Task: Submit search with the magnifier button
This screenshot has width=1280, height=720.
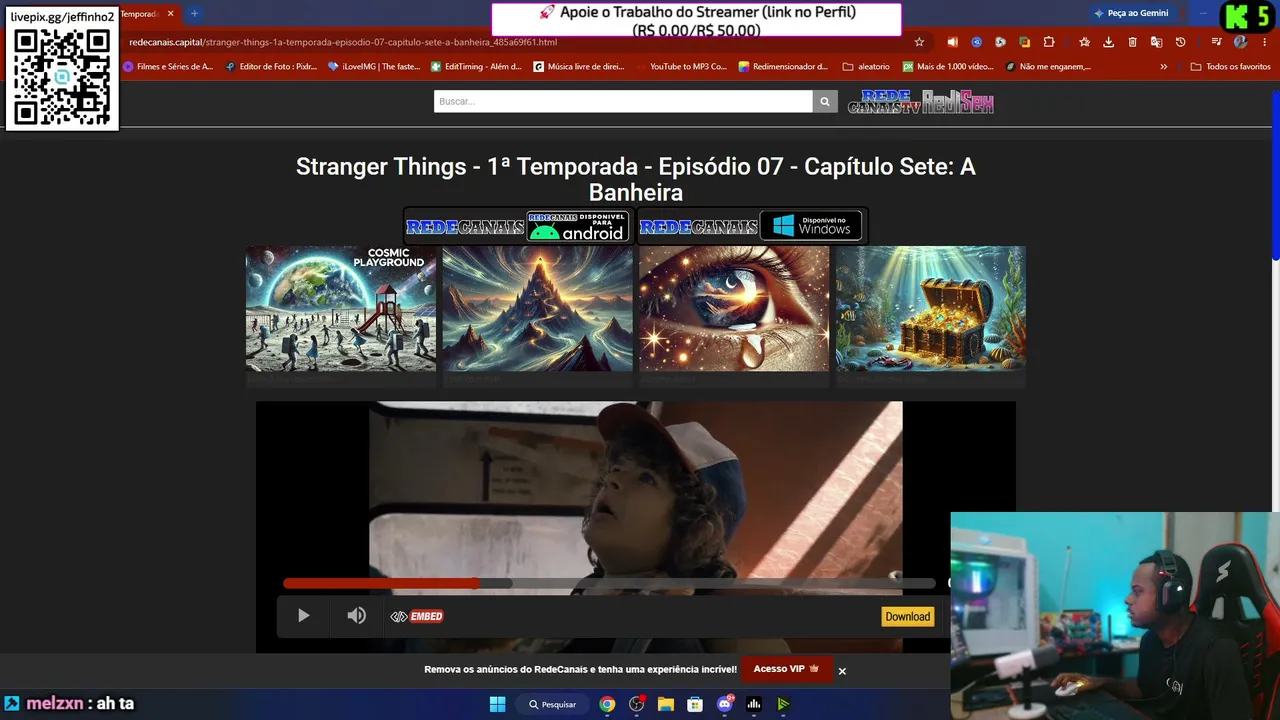Action: [825, 101]
